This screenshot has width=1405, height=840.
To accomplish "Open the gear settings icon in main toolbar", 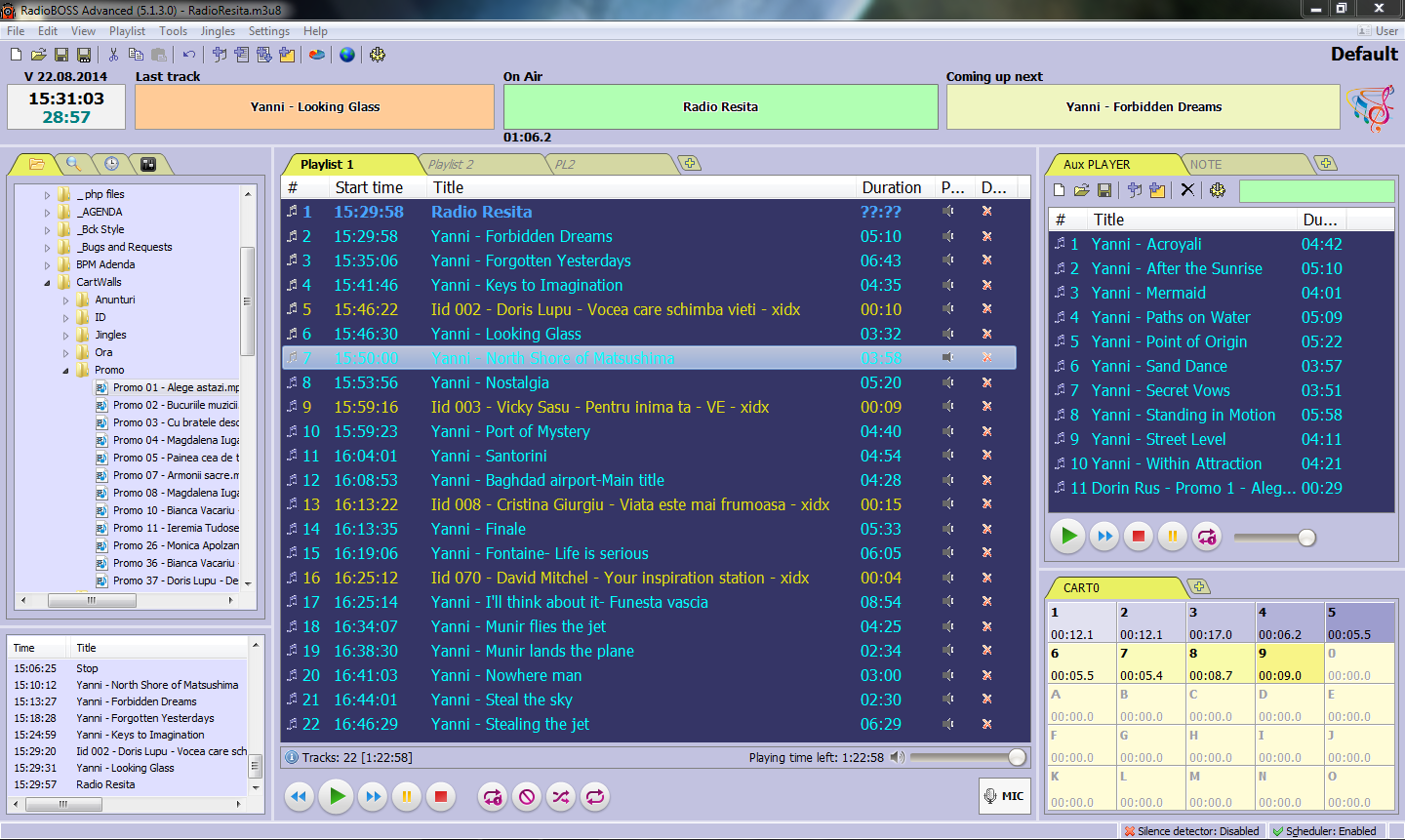I will (378, 55).
